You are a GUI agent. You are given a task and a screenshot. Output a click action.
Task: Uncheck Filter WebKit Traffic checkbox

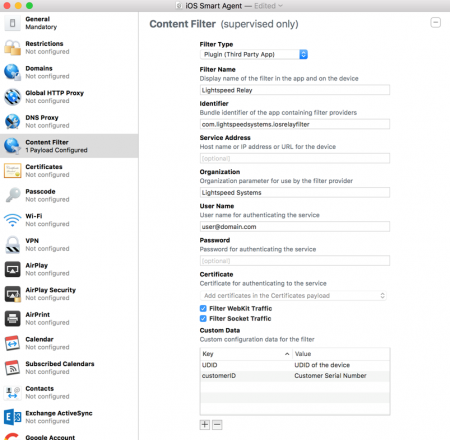203,308
